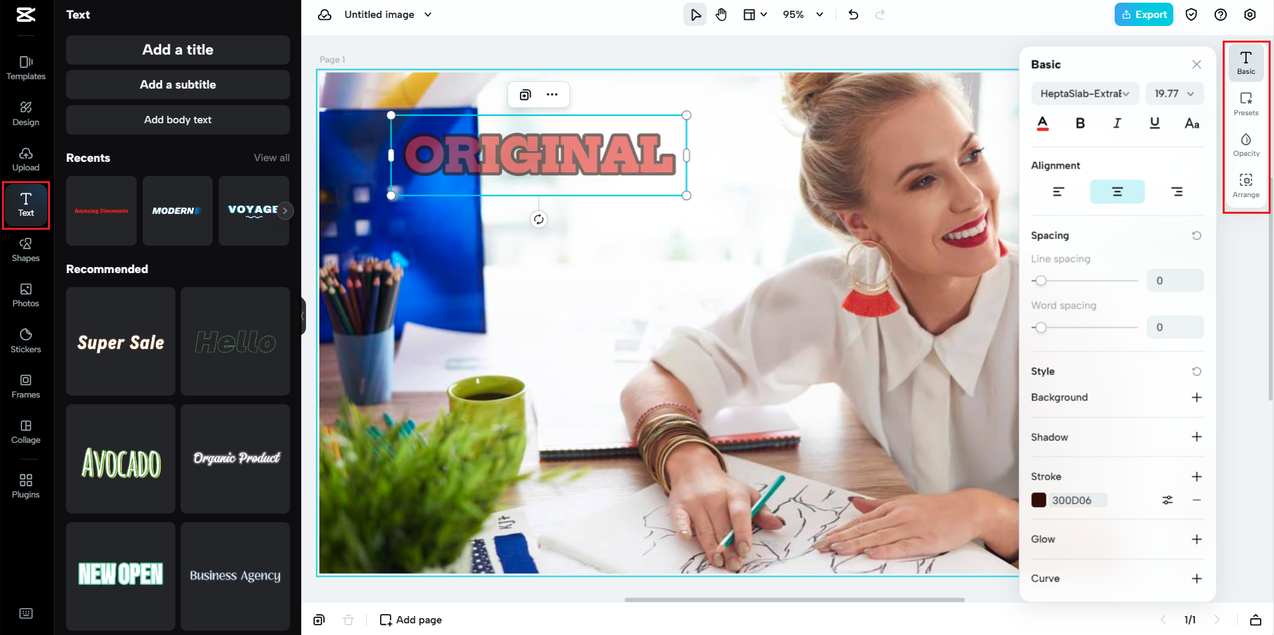The image size is (1274, 635).
Task: Toggle underline text formatting
Action: tap(1155, 123)
